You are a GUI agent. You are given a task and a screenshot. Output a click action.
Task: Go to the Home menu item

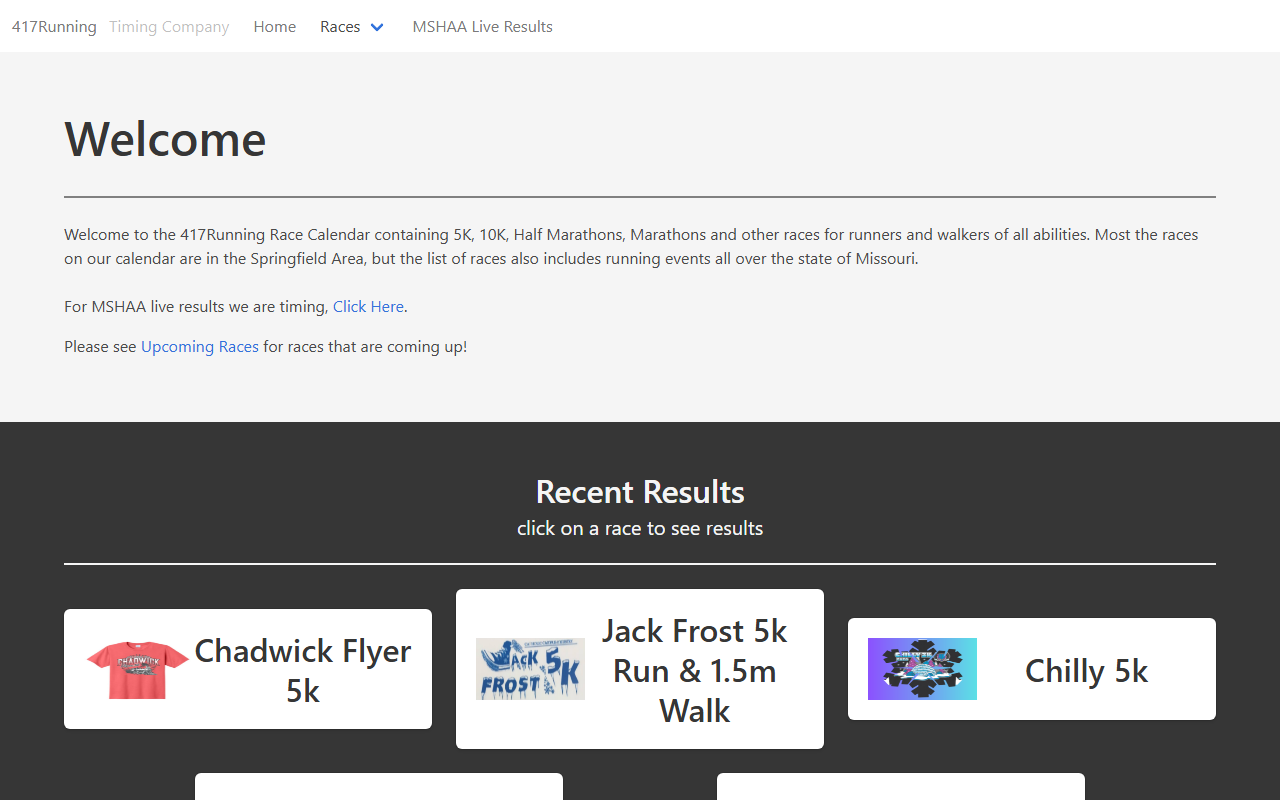click(275, 27)
